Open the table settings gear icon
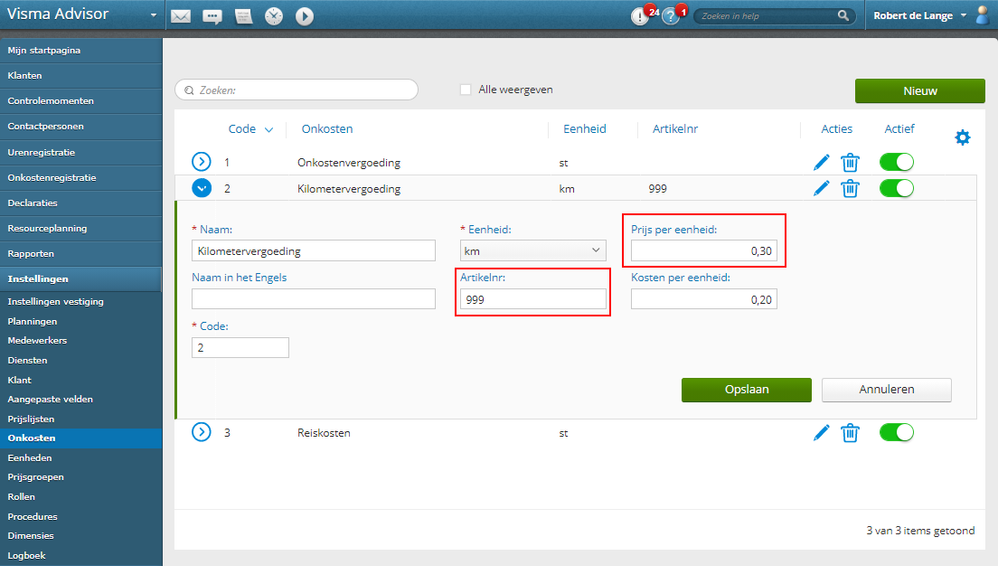 tap(962, 137)
